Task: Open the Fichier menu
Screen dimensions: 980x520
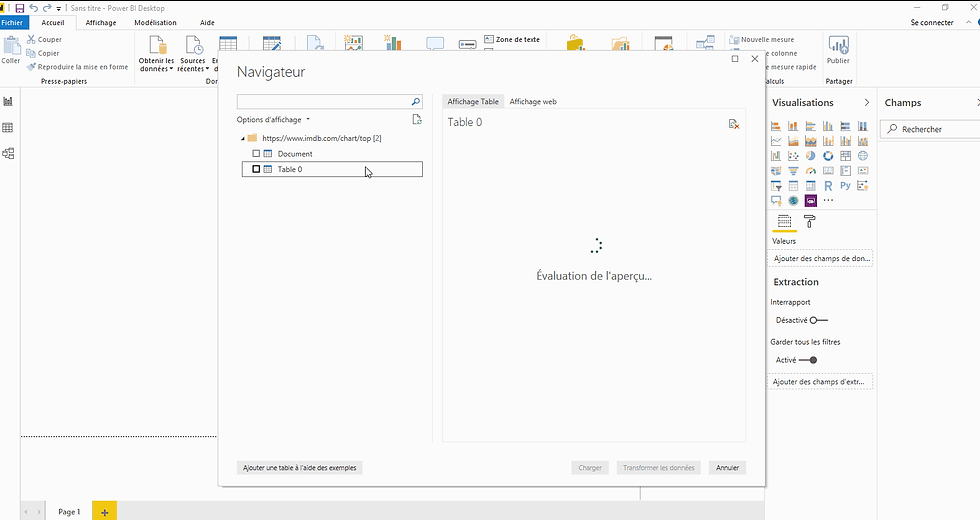Action: [12, 22]
